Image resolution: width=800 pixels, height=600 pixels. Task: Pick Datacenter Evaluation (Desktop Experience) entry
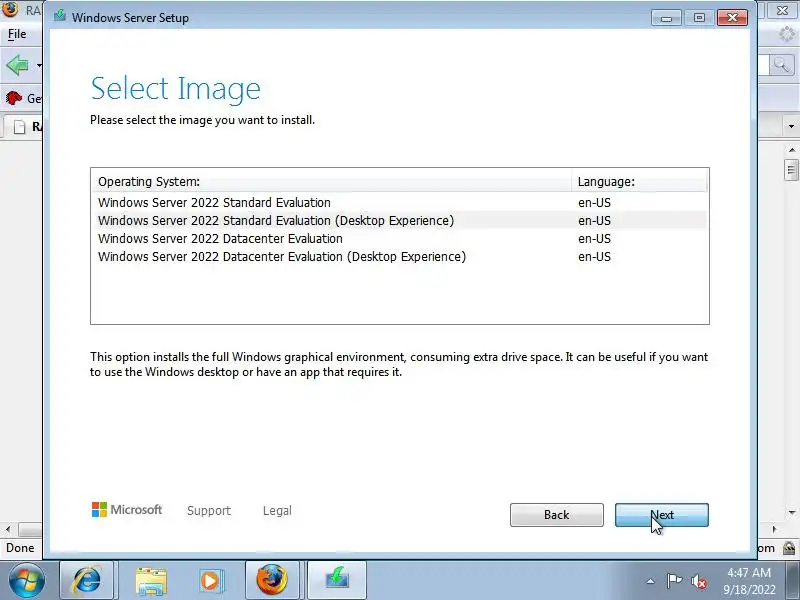point(399,256)
